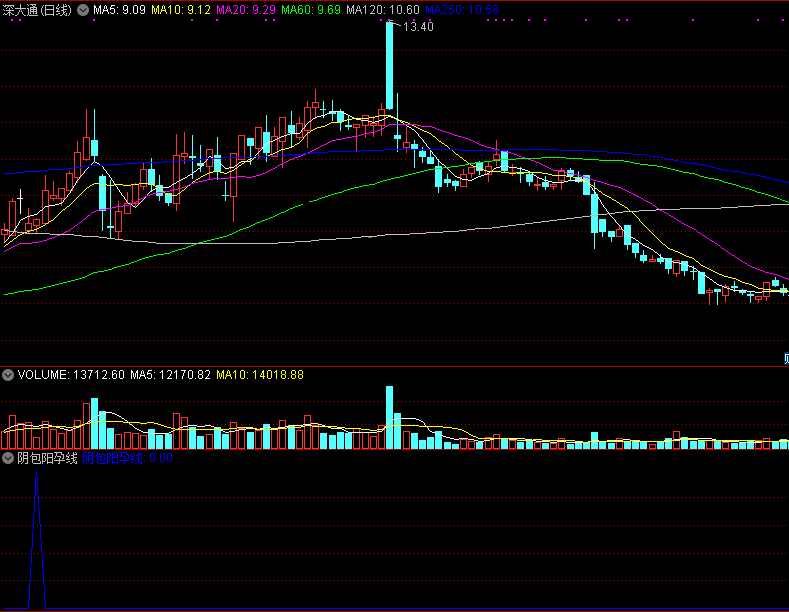Click the tallest cyan volume bar
The image size is (789, 612).
tap(389, 417)
